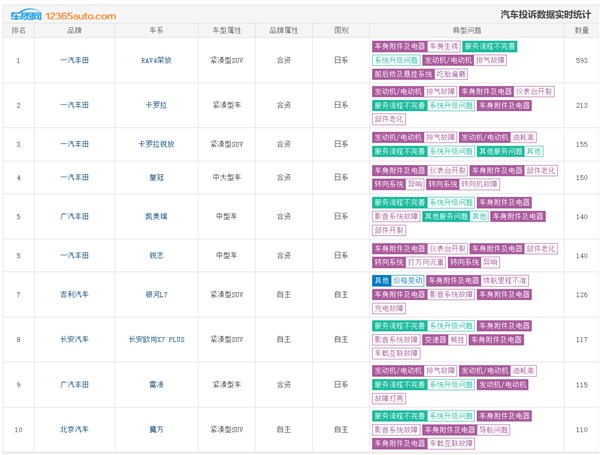Open the 雷凌 car series link

click(156, 385)
